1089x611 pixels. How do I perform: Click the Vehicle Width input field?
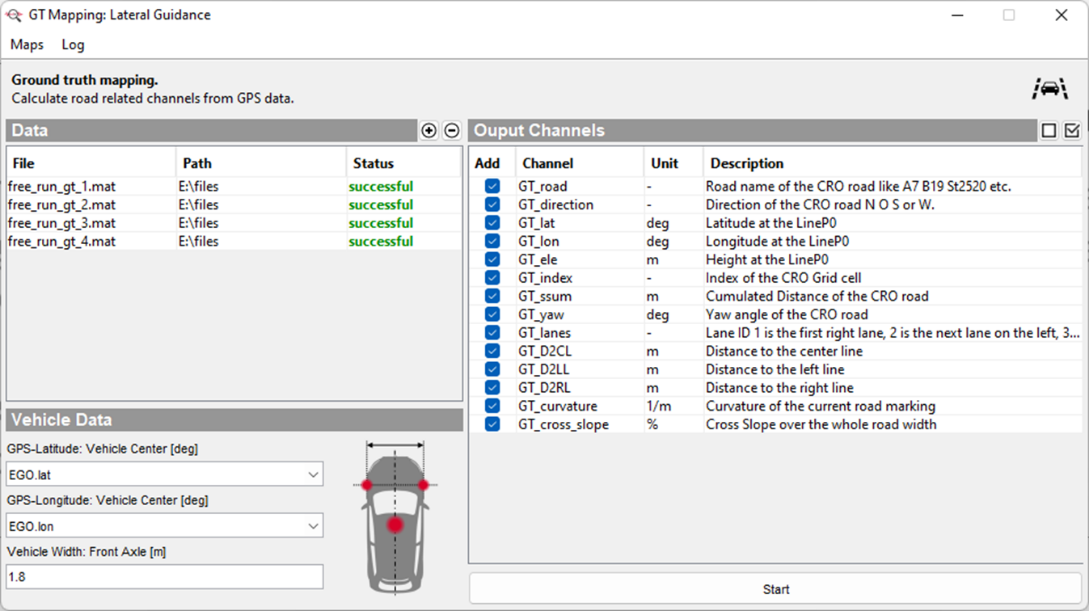coord(165,577)
